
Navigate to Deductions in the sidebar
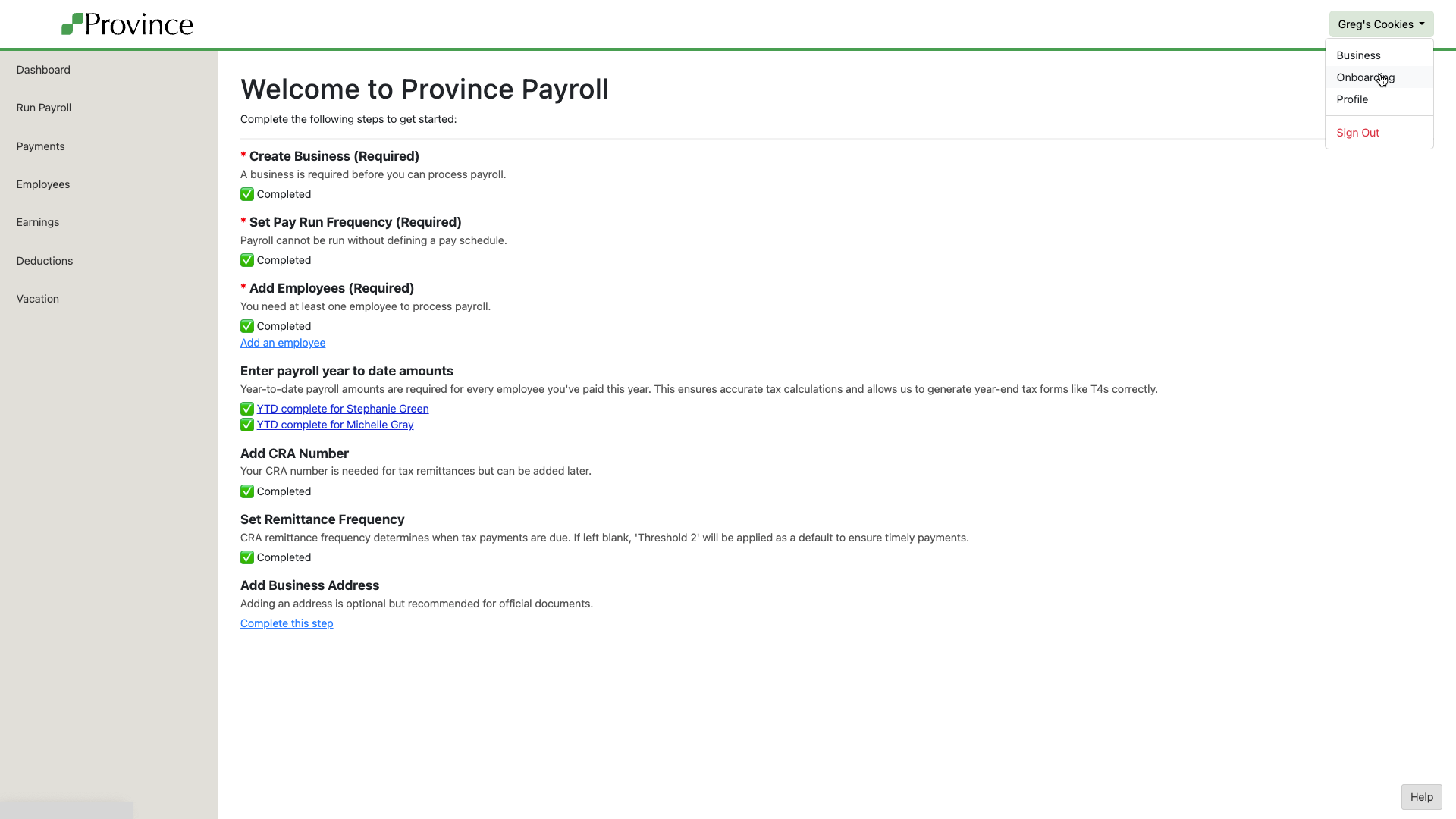(x=45, y=261)
